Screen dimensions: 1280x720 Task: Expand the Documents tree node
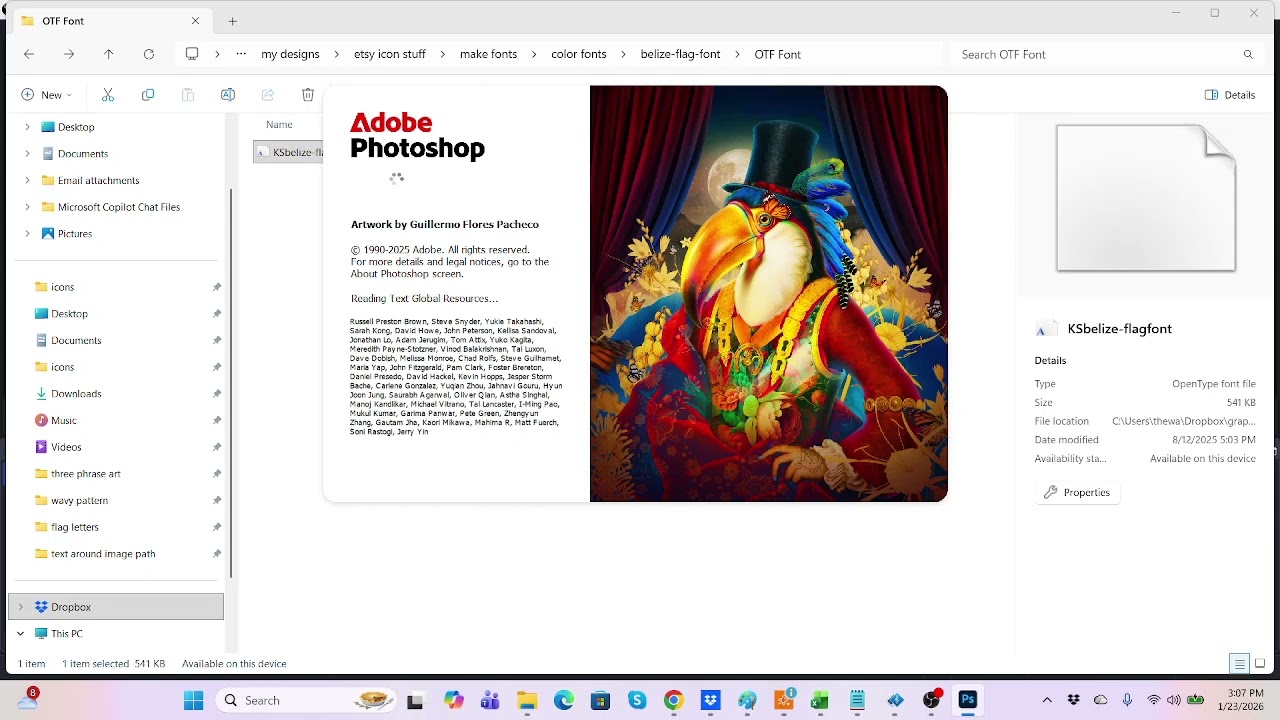(x=27, y=154)
